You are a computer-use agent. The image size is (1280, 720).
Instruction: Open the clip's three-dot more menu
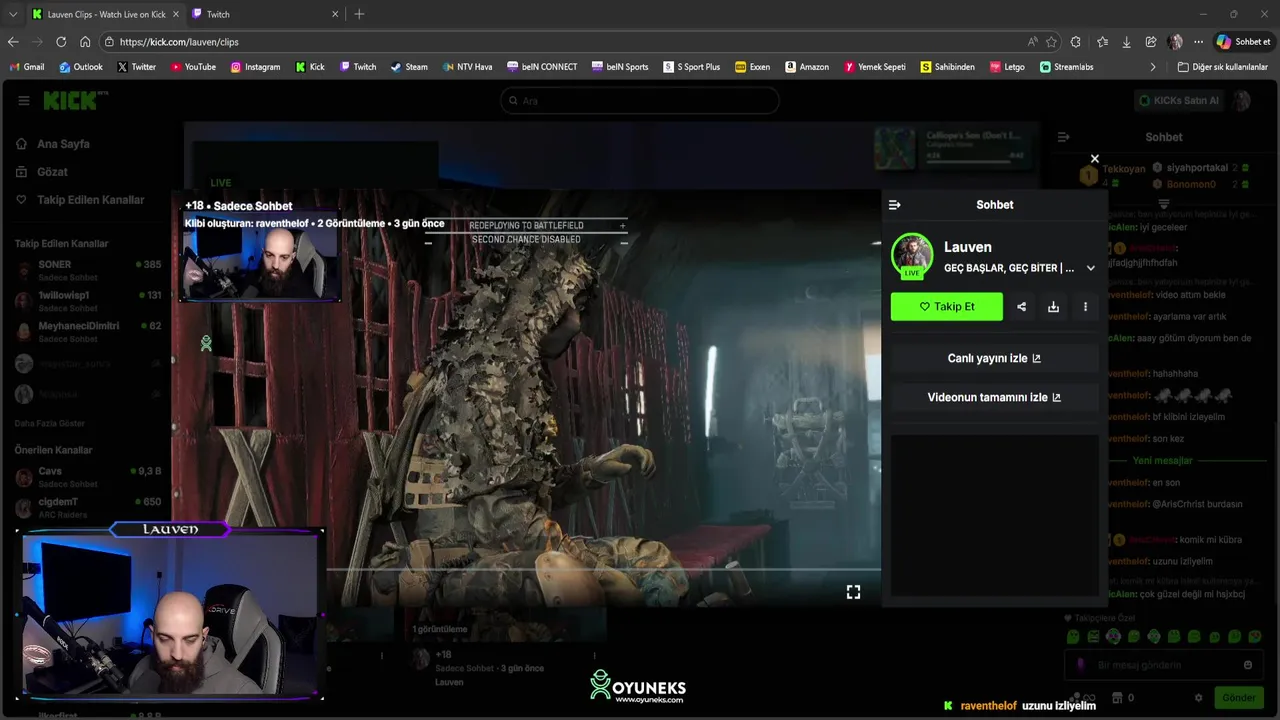pyautogui.click(x=1085, y=307)
